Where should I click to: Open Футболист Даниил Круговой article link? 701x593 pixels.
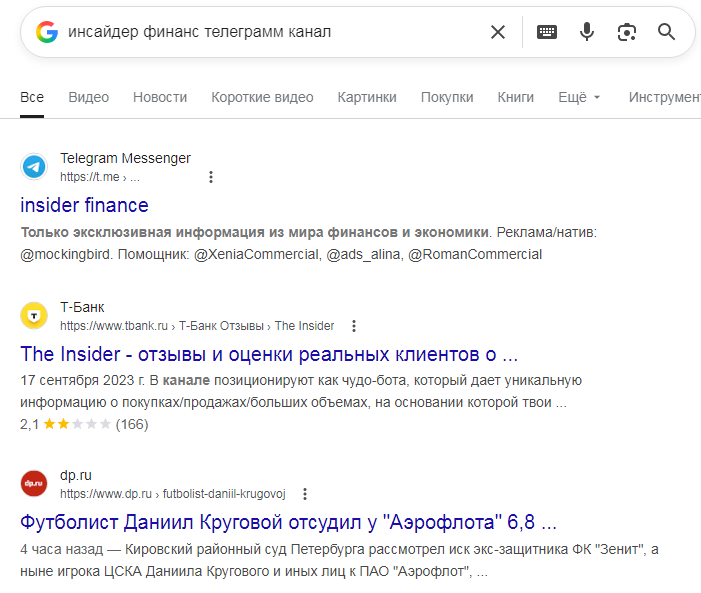(288, 522)
